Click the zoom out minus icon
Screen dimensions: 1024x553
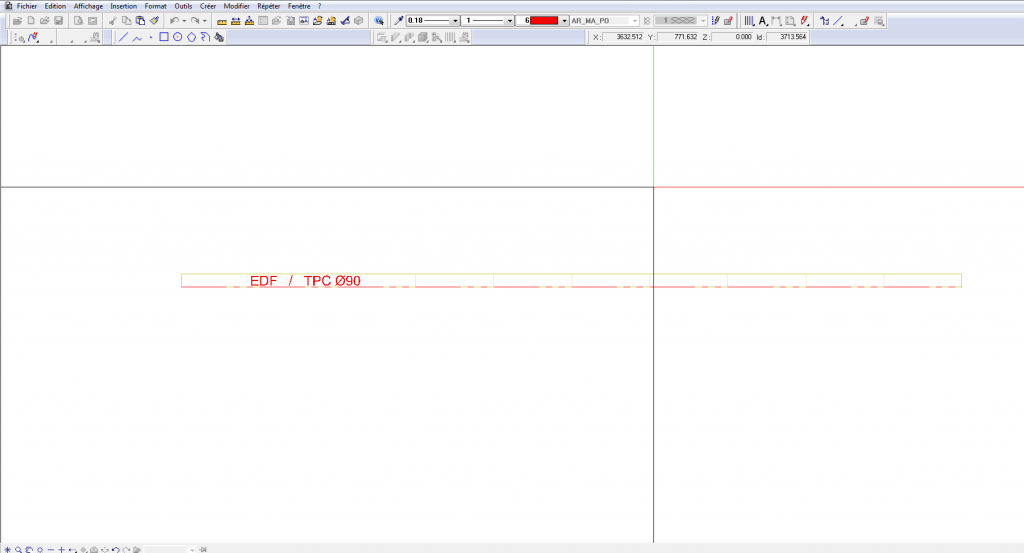51,550
